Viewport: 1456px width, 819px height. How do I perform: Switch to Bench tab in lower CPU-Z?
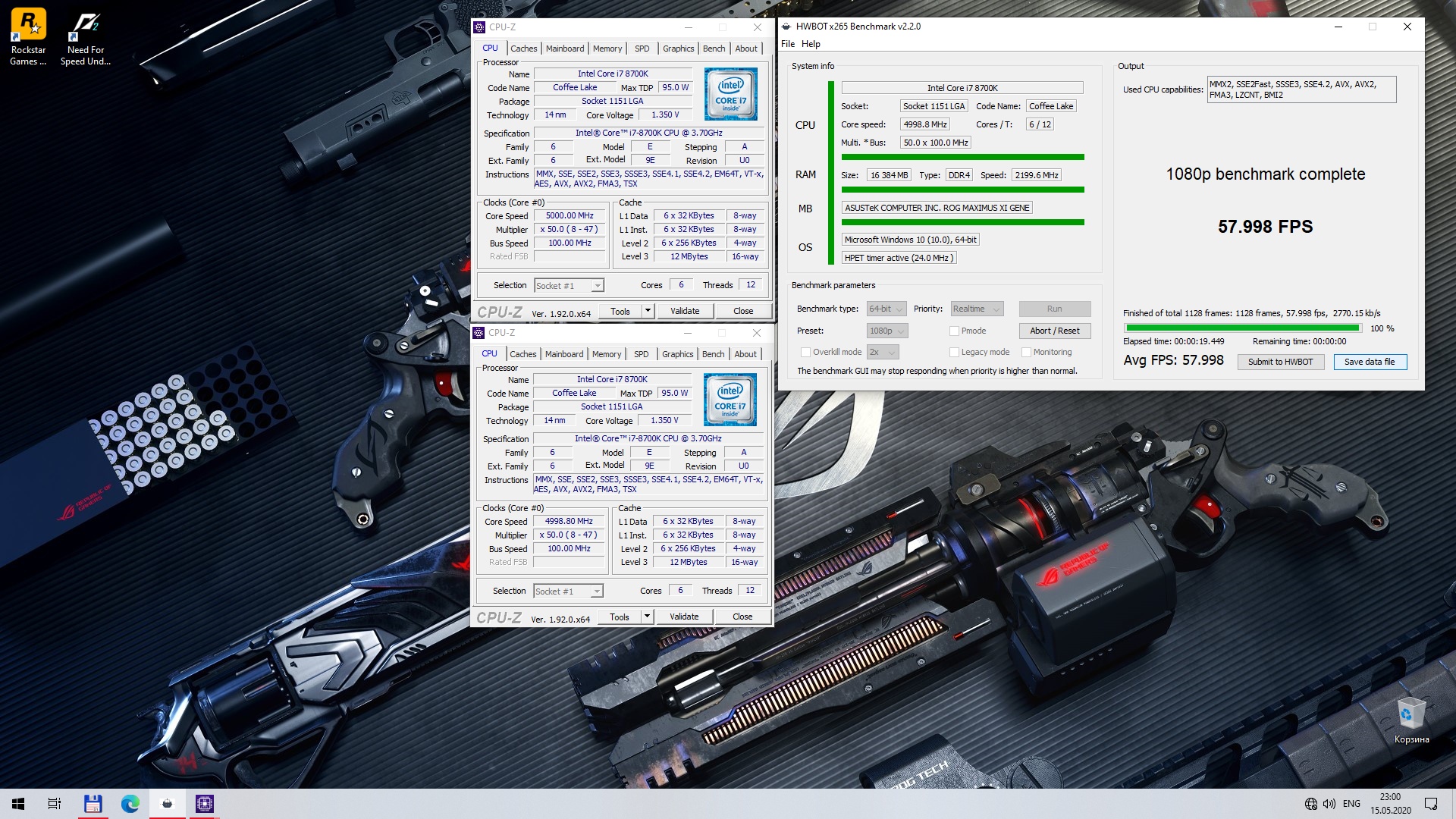coord(713,354)
